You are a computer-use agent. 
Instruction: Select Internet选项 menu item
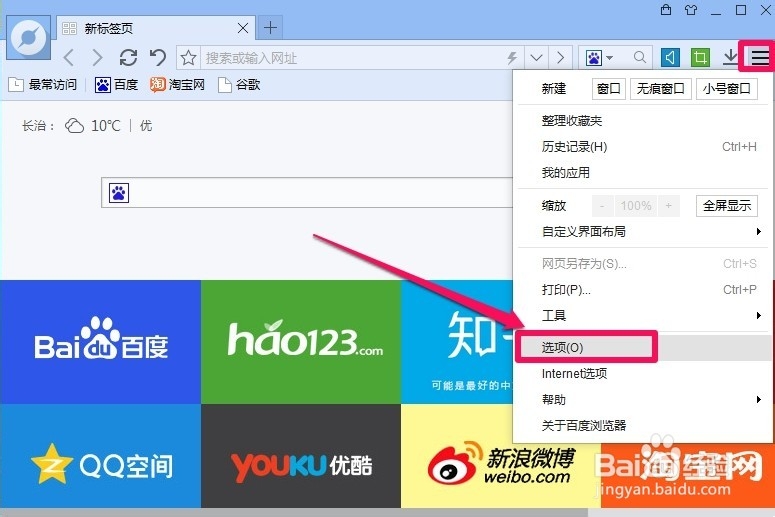click(x=643, y=374)
